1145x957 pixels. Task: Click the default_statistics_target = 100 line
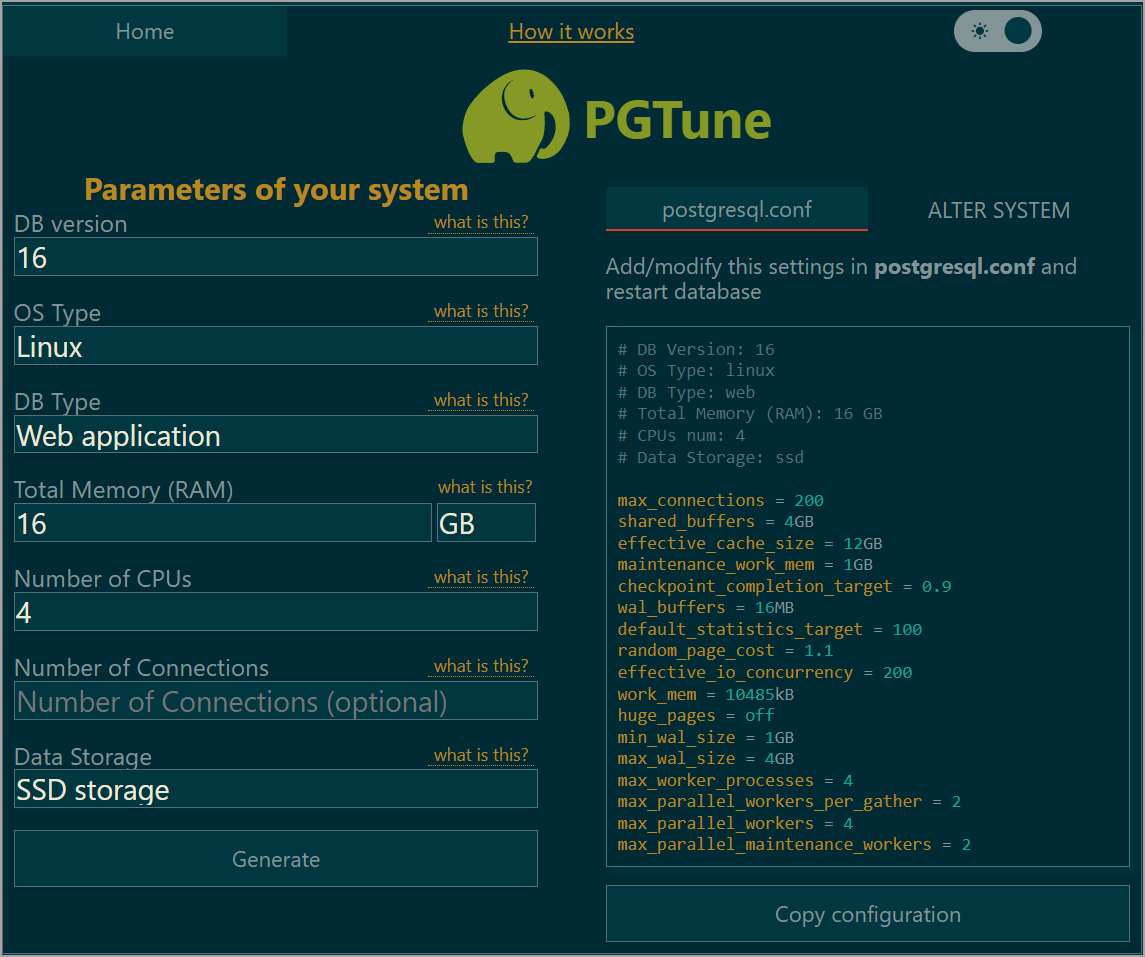770,629
